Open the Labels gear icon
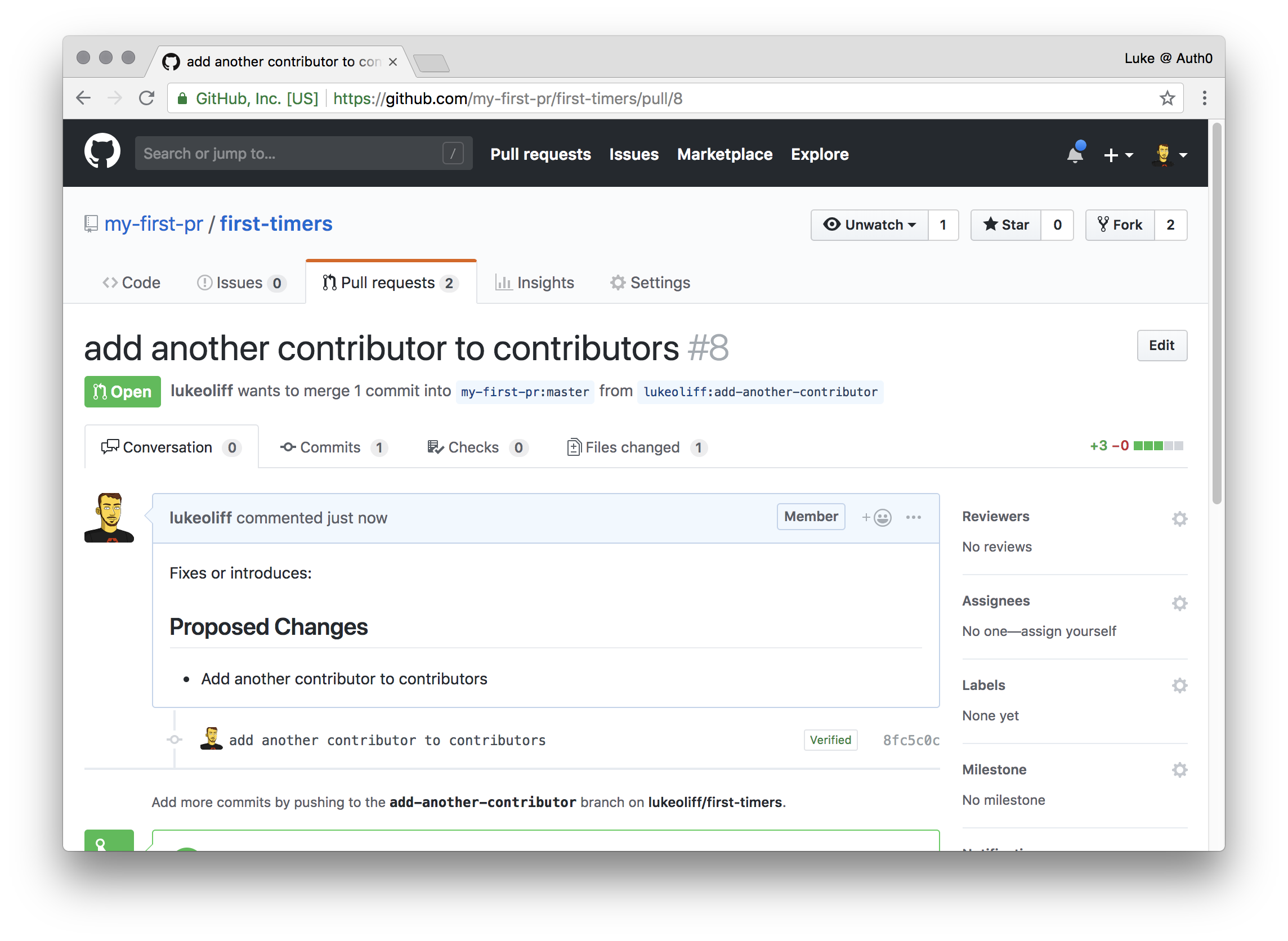 [x=1180, y=685]
